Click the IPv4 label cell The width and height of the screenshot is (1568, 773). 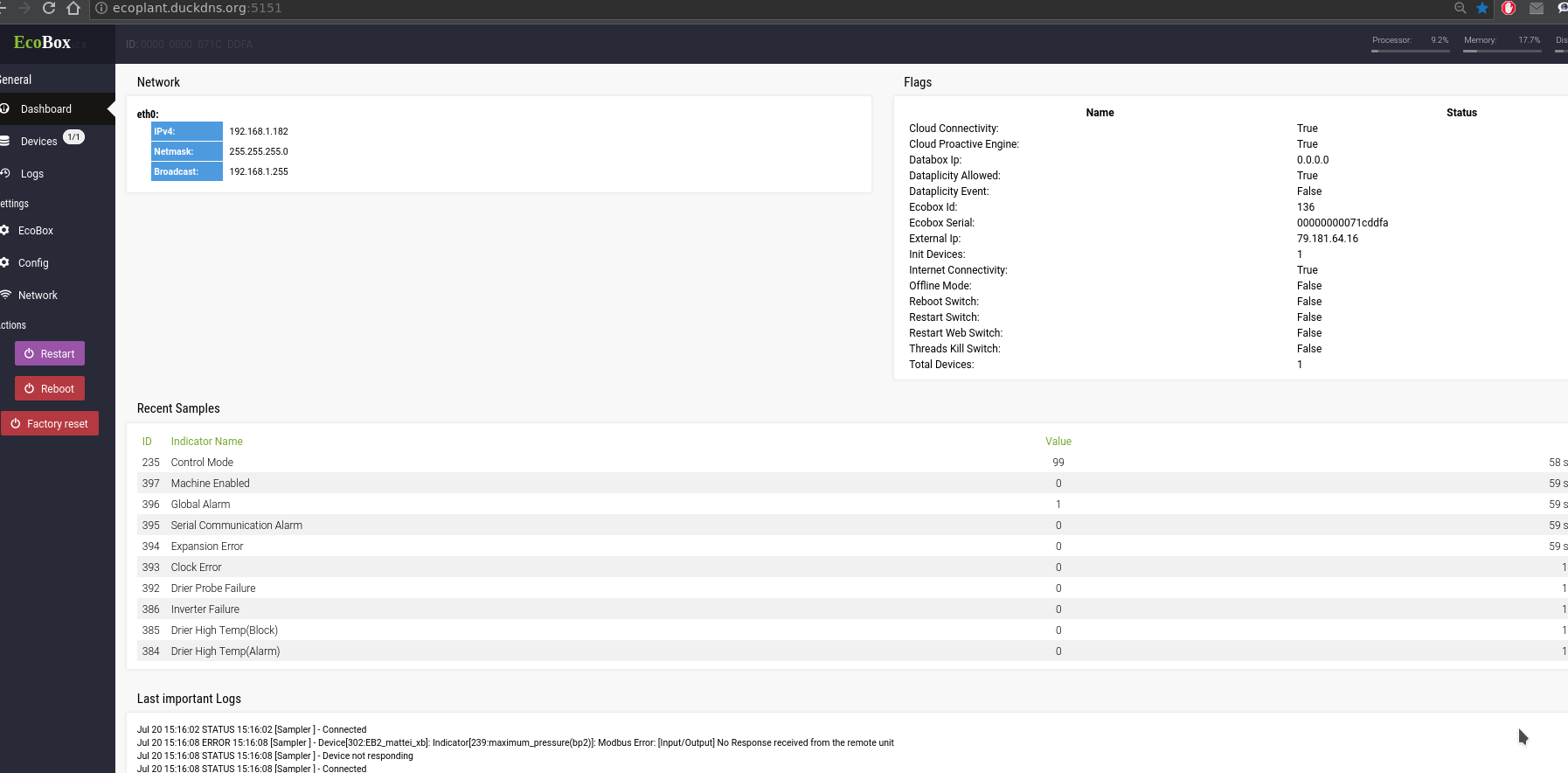tap(187, 131)
